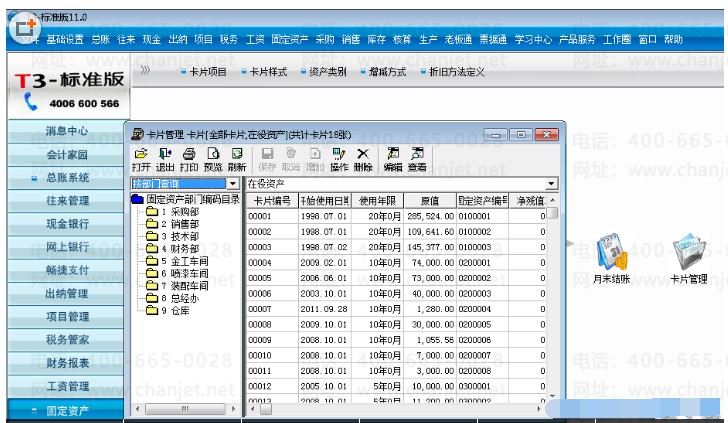Click the 打印 (Print) toolbar icon
The height and width of the screenshot is (423, 728).
(x=189, y=159)
